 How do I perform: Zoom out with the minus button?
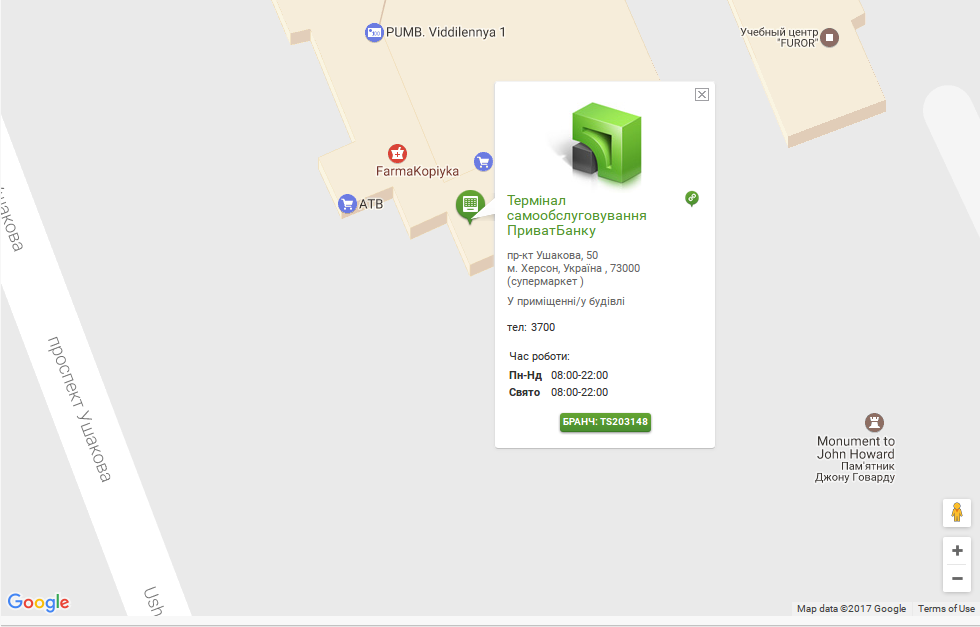pyautogui.click(x=957, y=578)
